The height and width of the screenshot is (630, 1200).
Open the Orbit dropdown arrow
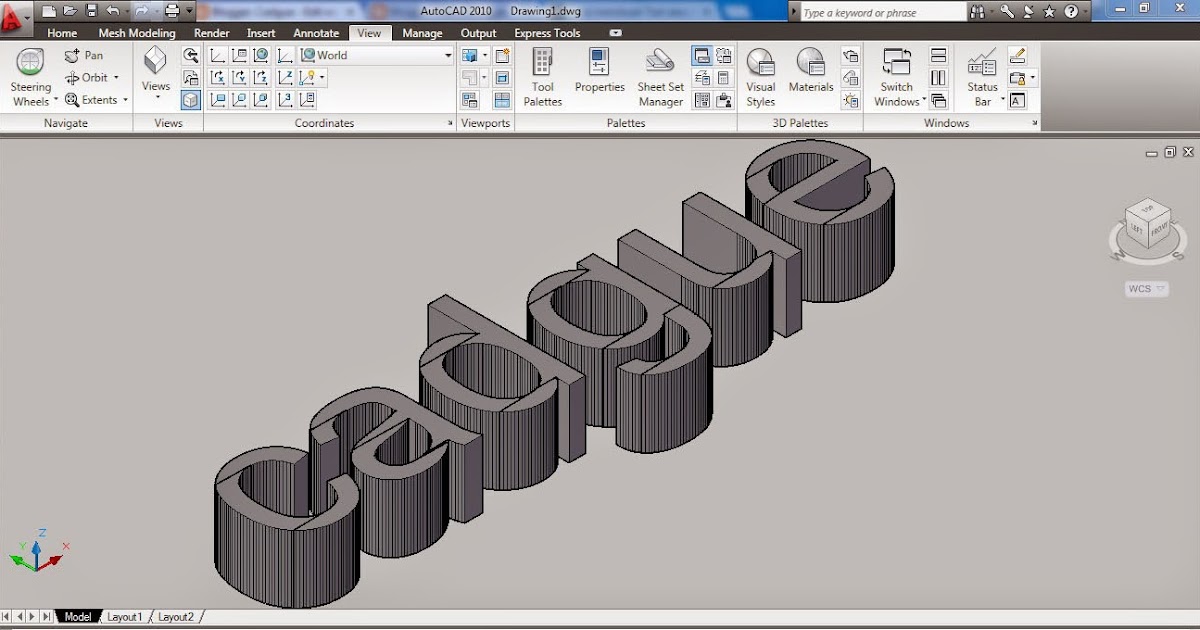116,78
